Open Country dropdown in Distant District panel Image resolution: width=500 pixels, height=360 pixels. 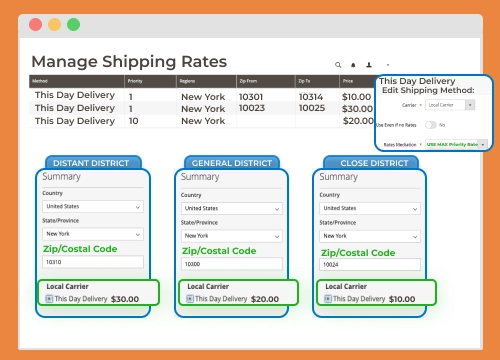point(93,207)
